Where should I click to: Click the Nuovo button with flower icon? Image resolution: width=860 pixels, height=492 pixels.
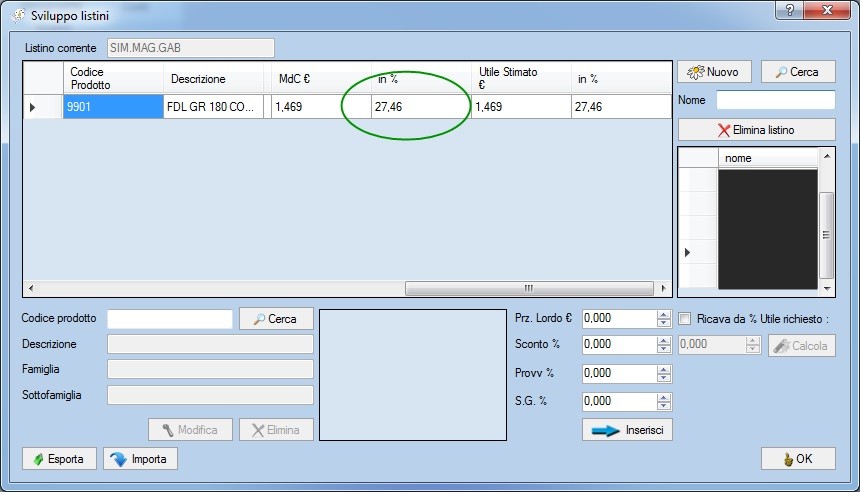click(714, 72)
